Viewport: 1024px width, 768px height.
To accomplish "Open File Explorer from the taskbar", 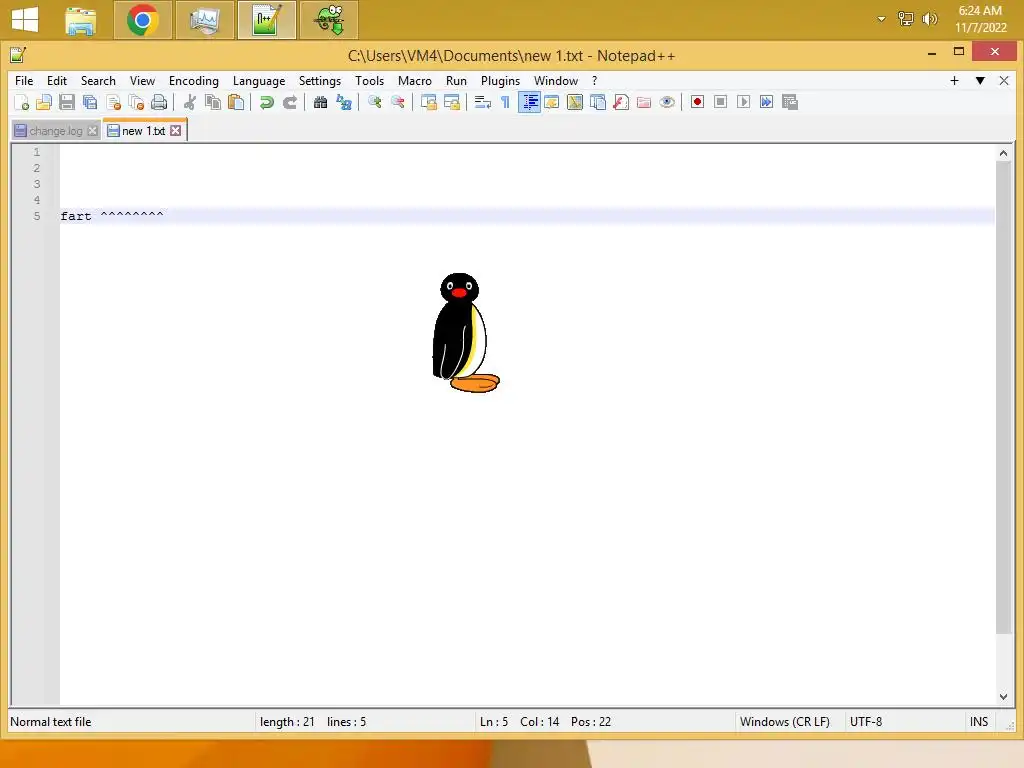I will coord(81,20).
